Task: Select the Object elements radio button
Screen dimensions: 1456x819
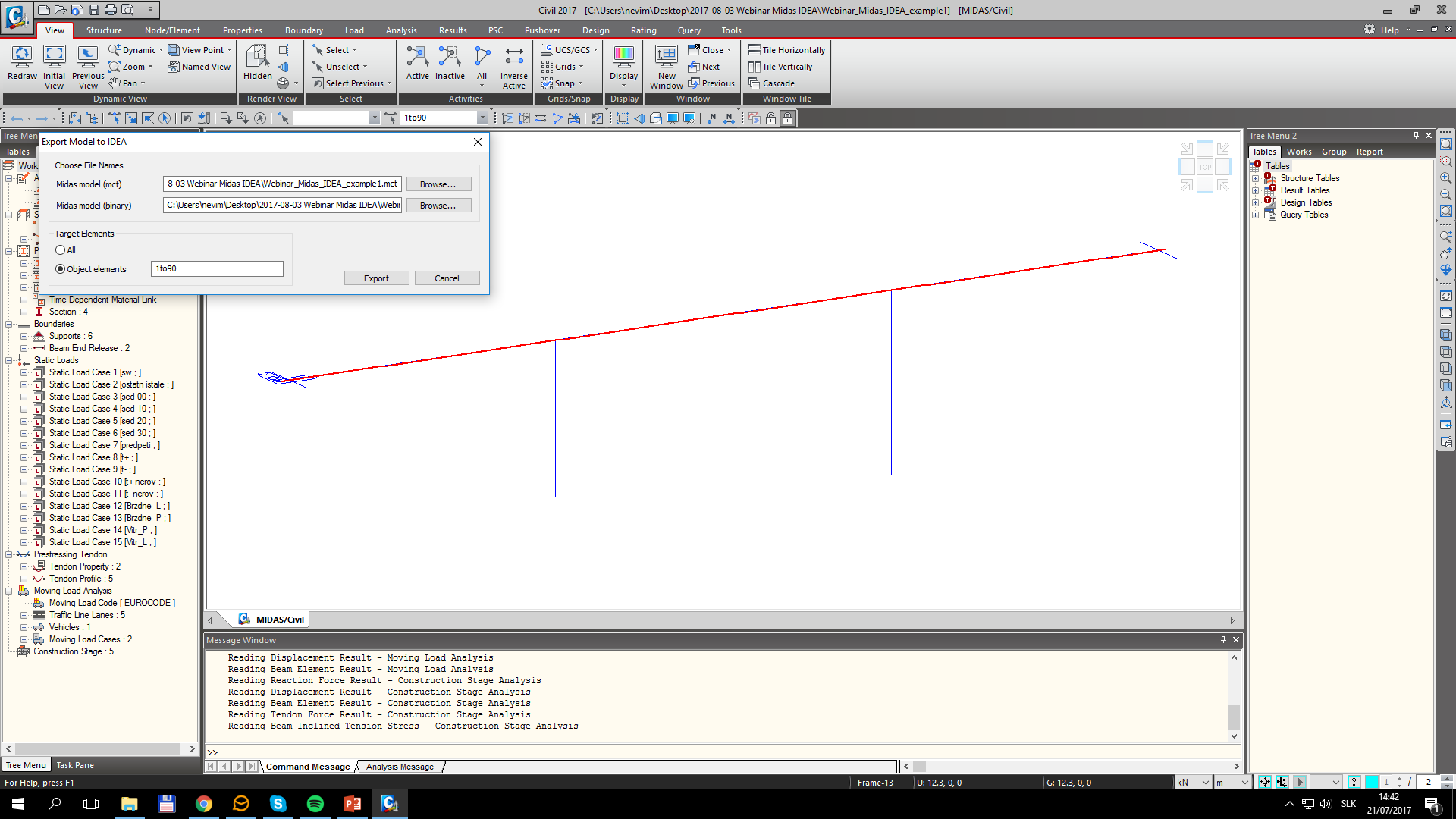Action: pos(61,269)
